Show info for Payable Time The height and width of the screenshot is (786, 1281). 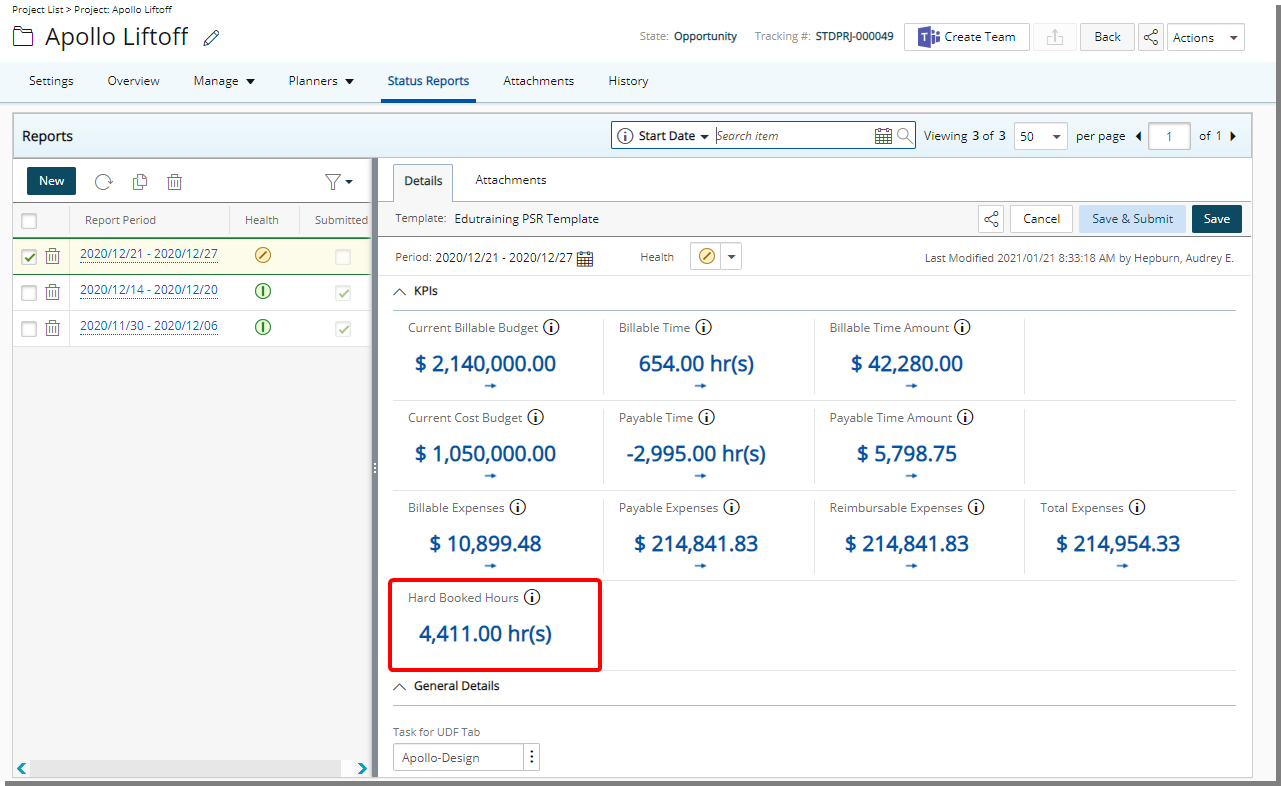coord(706,417)
